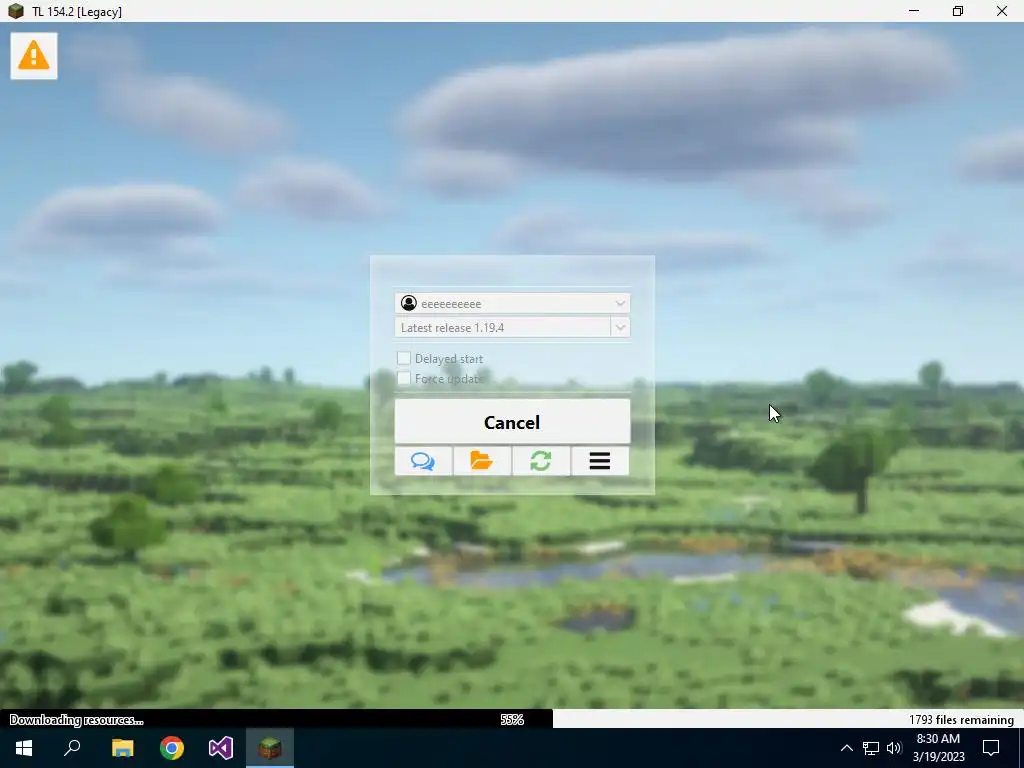Open Google Chrome from taskbar
Image resolution: width=1024 pixels, height=768 pixels.
pos(172,748)
